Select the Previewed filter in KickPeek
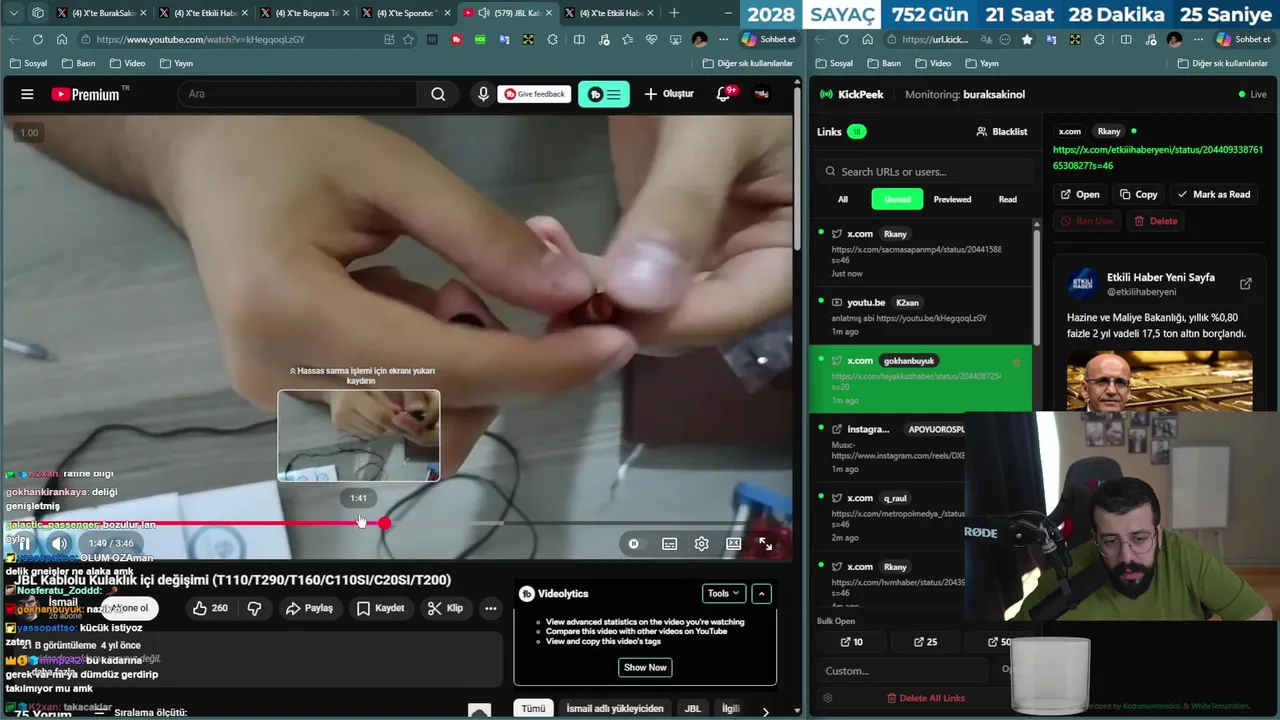The width and height of the screenshot is (1280, 720). click(x=952, y=199)
